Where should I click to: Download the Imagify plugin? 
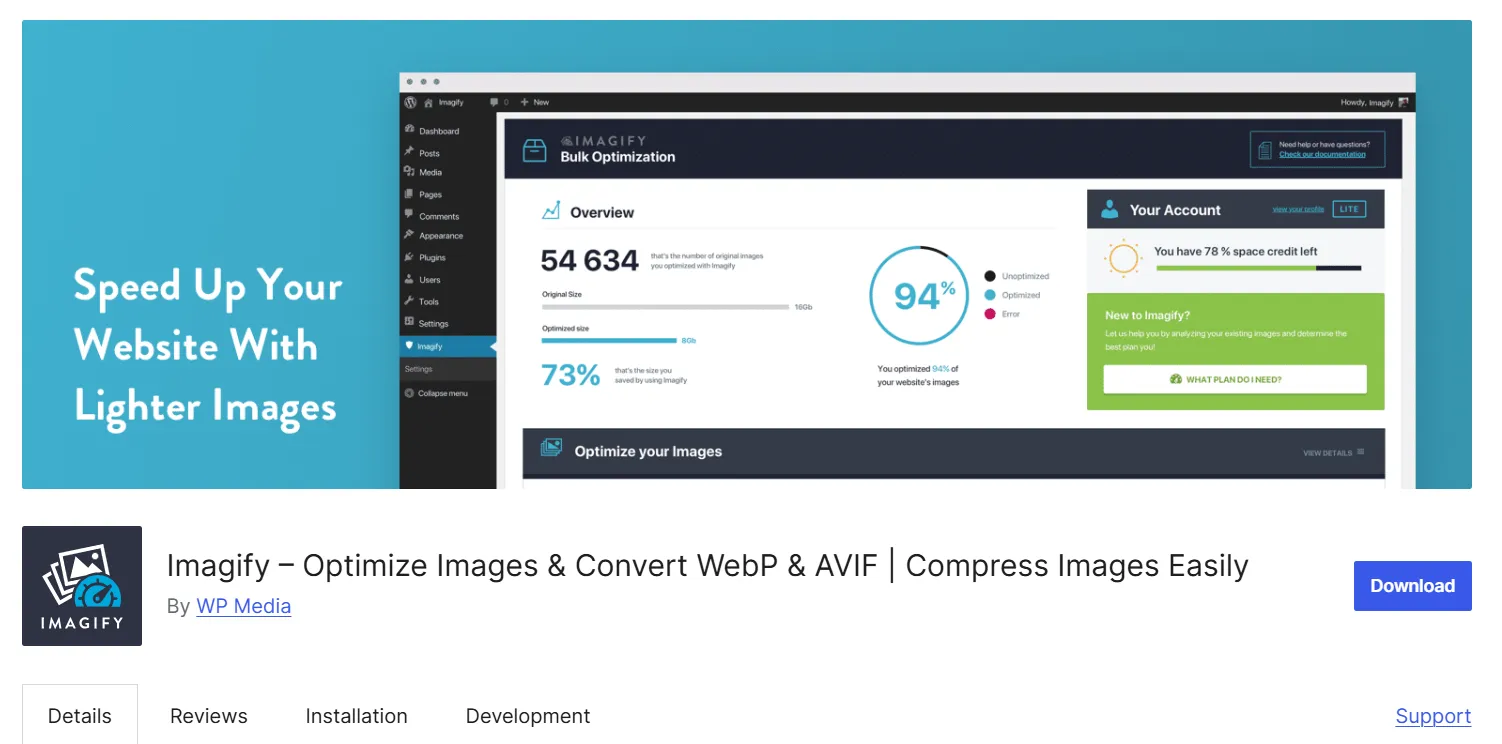pos(1413,586)
